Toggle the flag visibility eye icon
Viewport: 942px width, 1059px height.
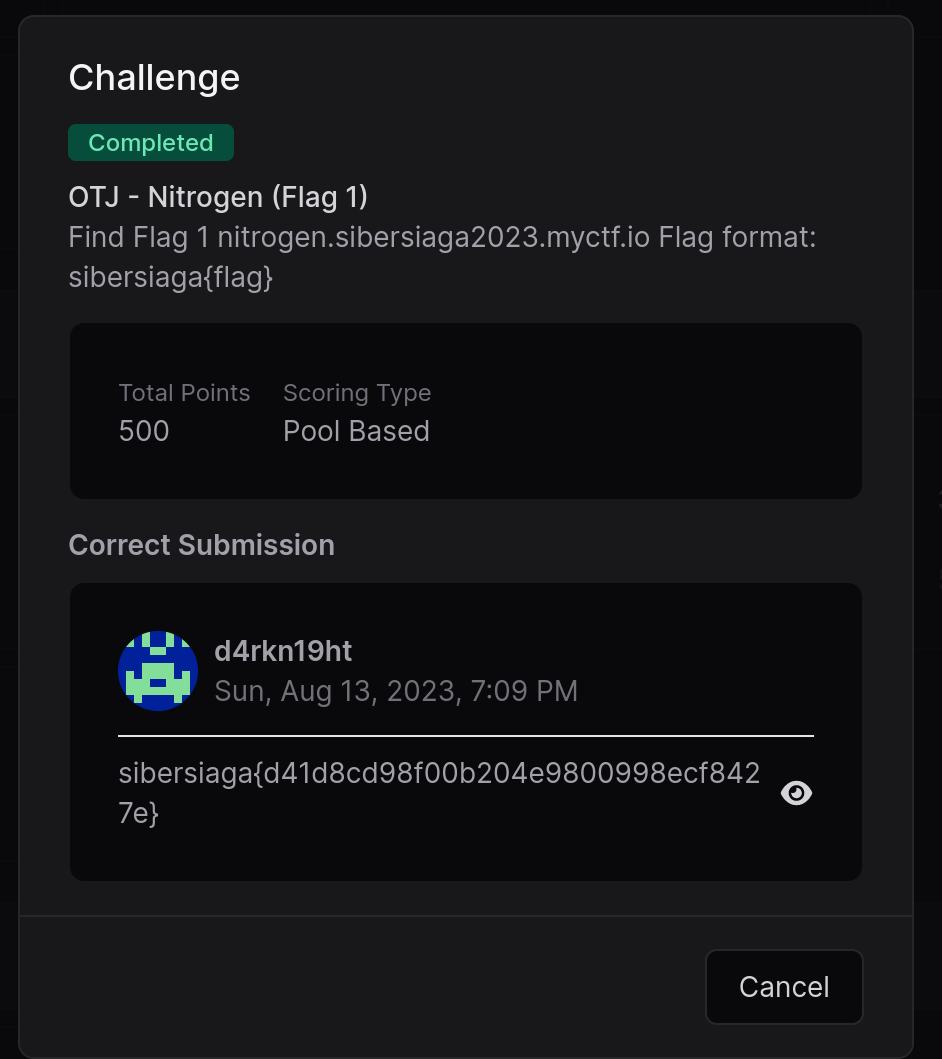796,793
